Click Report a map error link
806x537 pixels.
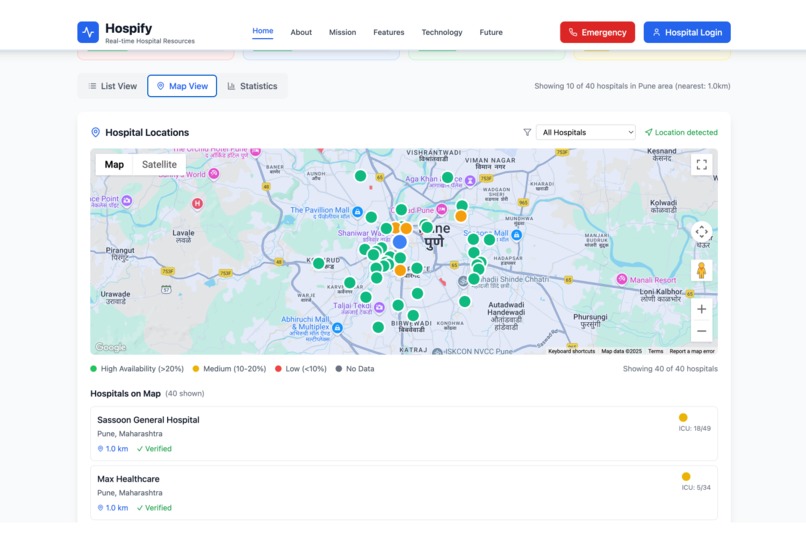coord(692,351)
